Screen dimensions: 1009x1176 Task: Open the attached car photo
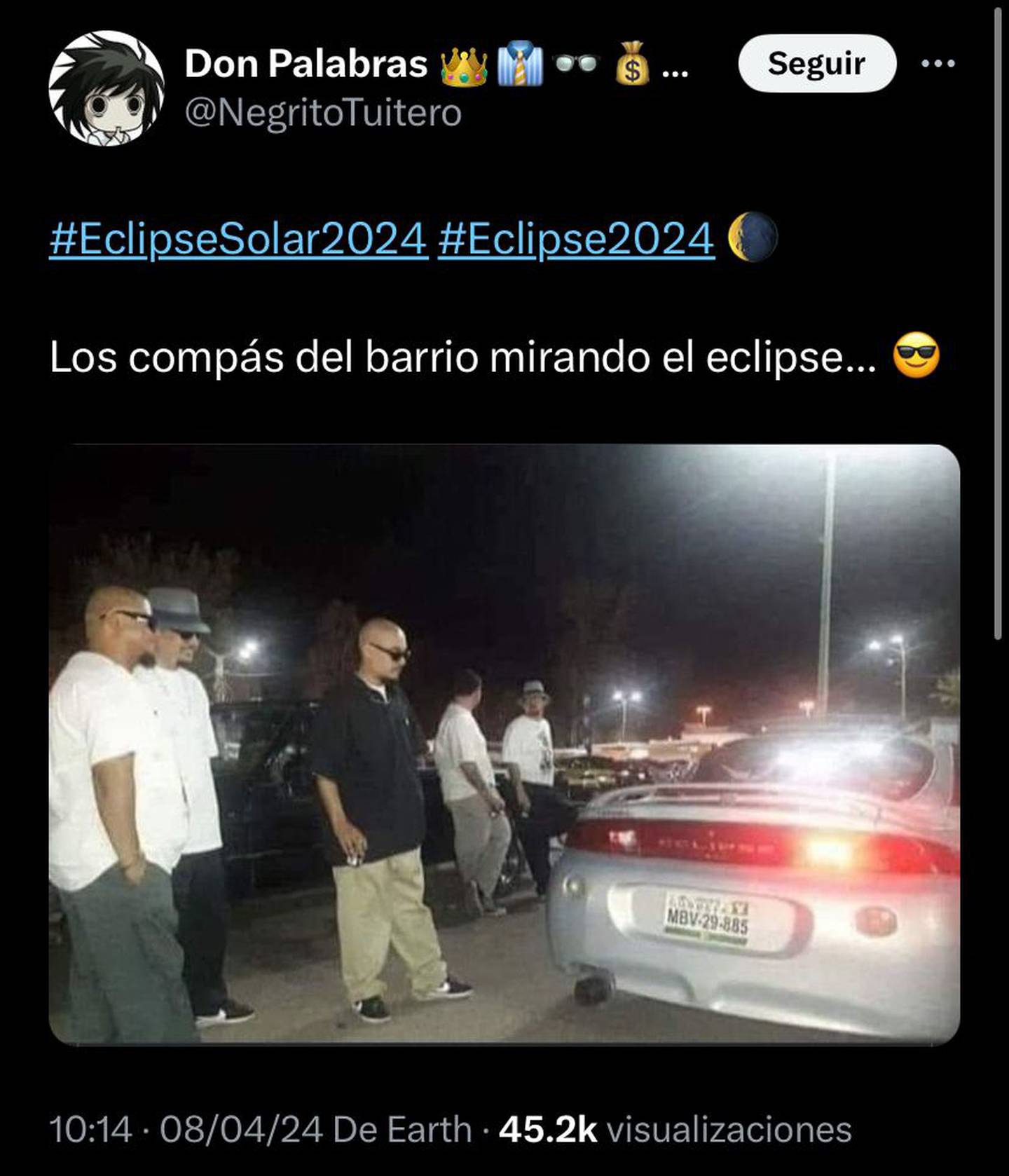[504, 744]
